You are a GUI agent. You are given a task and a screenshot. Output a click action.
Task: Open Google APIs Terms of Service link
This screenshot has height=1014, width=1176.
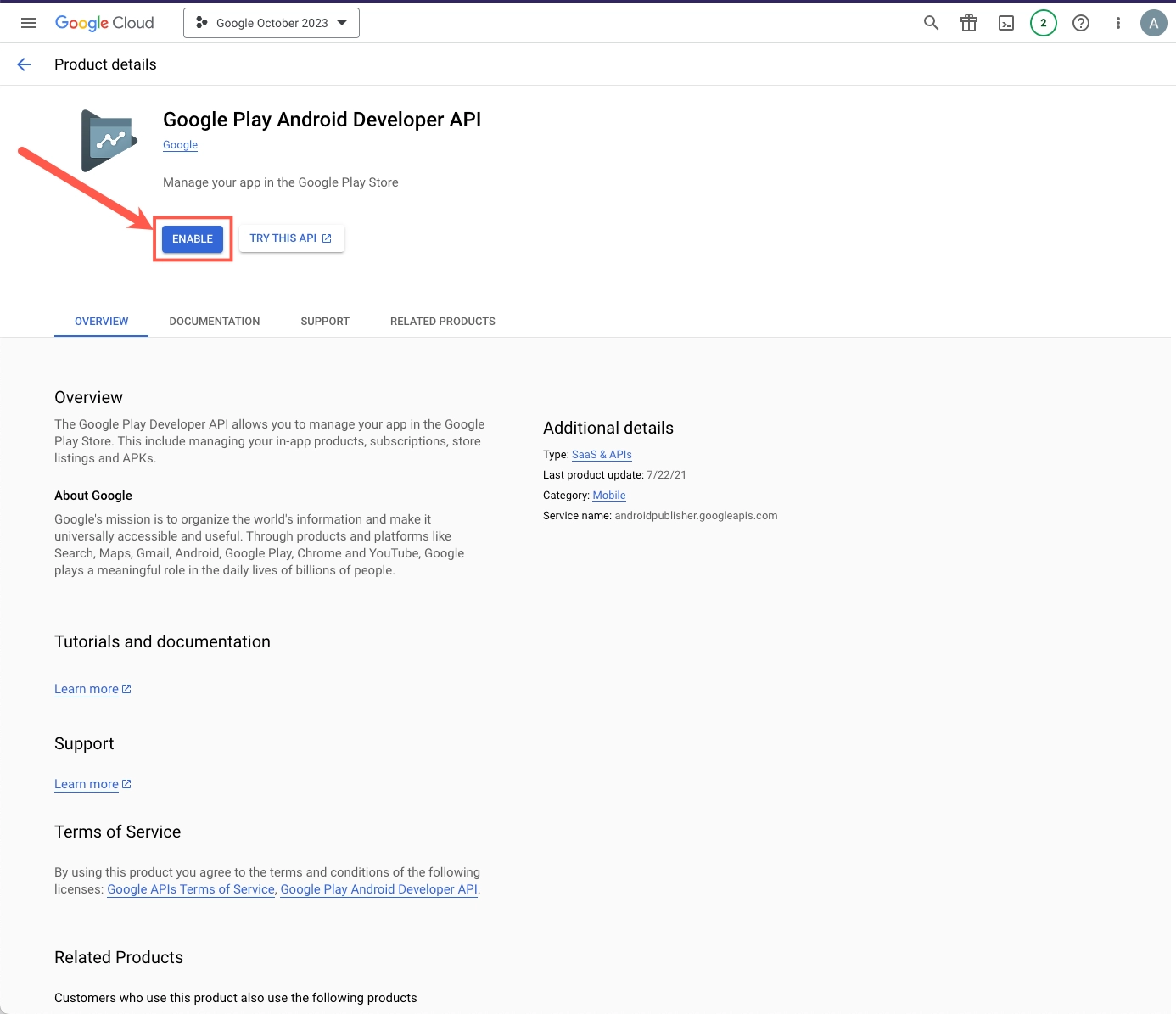tap(191, 889)
